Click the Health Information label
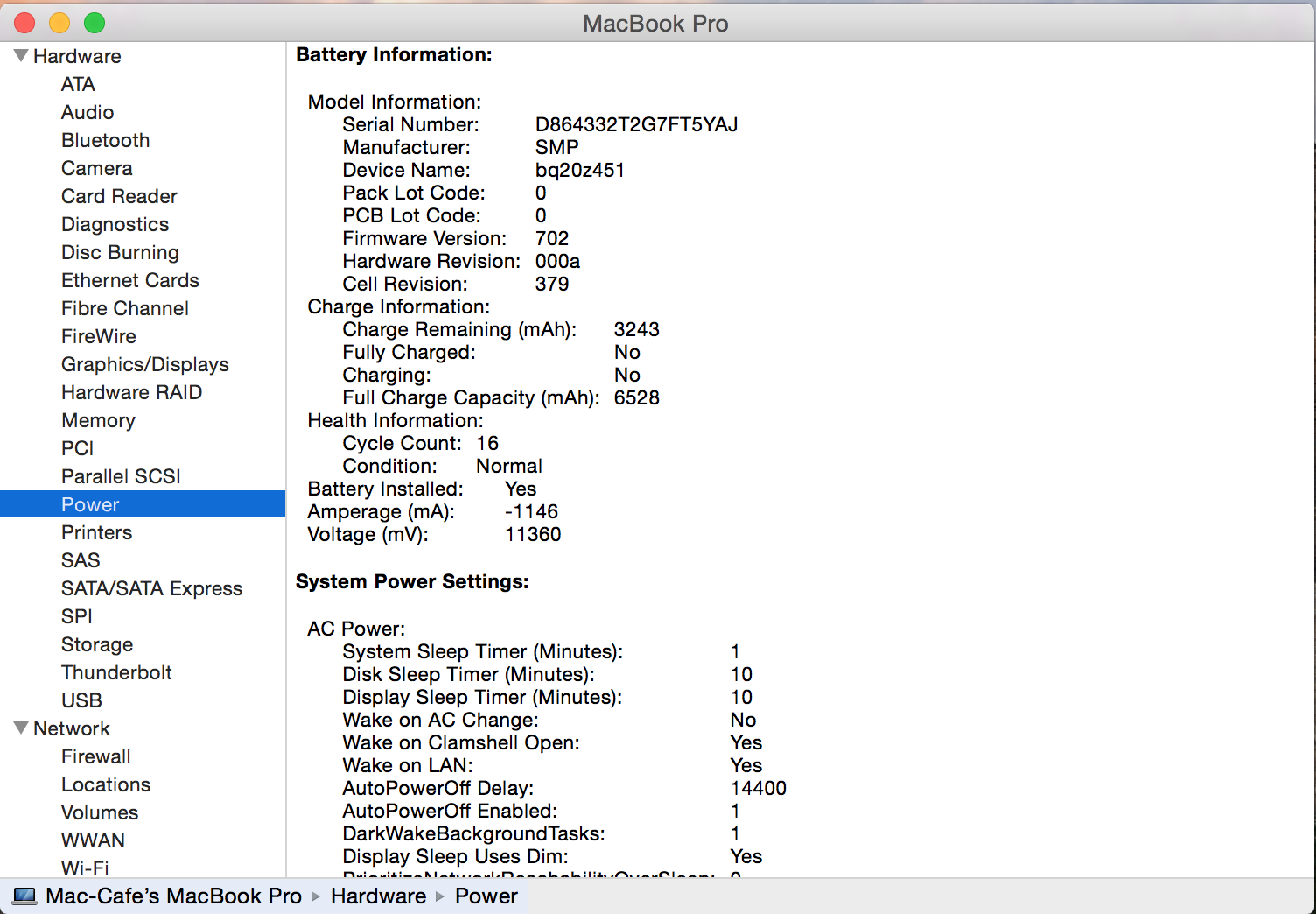1316x914 pixels. [395, 420]
